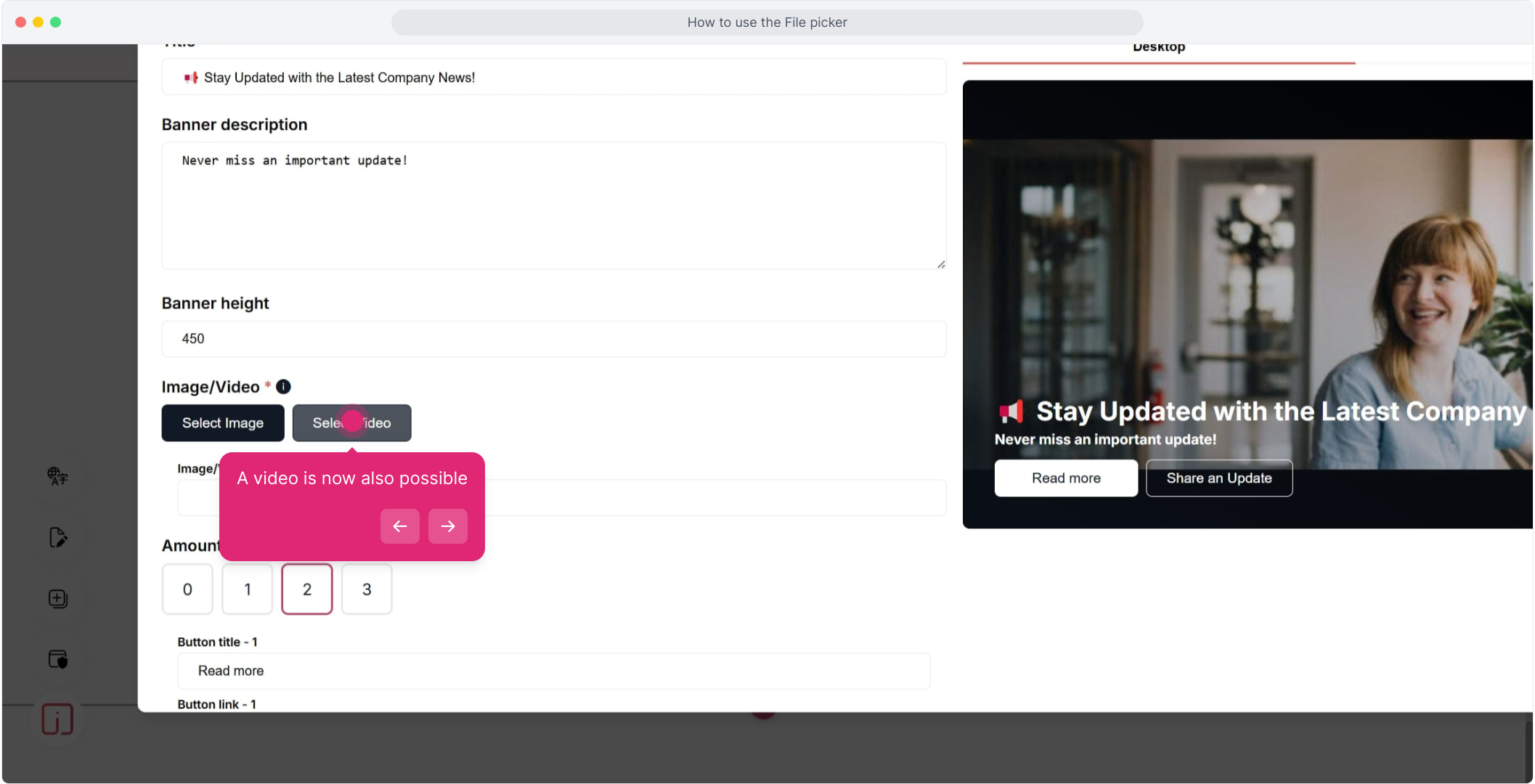
Task: Click 'How to use the File picker' title bar
Action: pyautogui.click(x=767, y=23)
